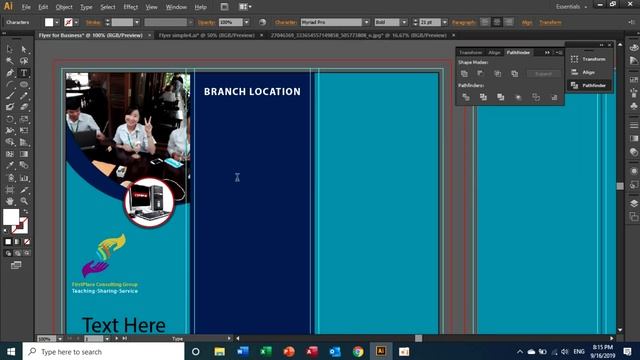The width and height of the screenshot is (640, 360).
Task: Click the Divide pathfinder icon
Action: [466, 97]
